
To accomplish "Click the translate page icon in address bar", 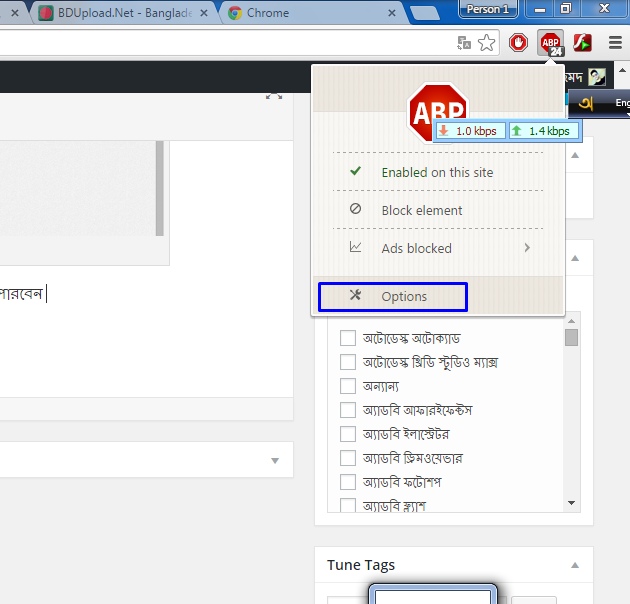I will [464, 43].
